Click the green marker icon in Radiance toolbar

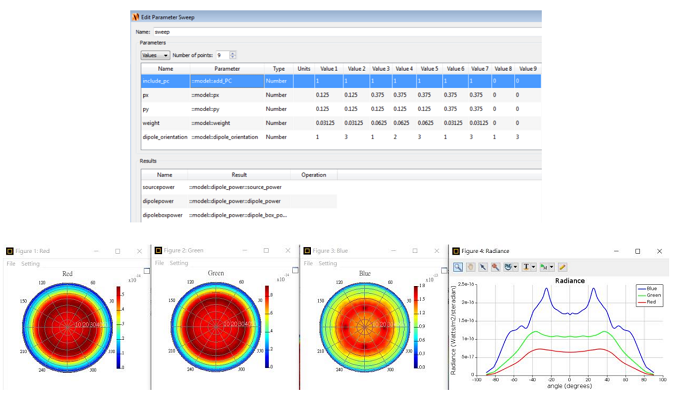(544, 267)
